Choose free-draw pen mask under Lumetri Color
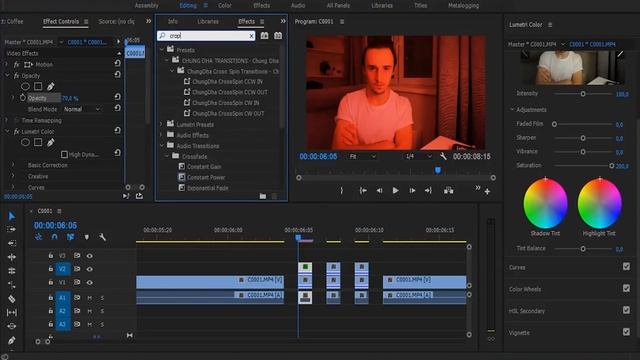640x360 pixels. 51,142
